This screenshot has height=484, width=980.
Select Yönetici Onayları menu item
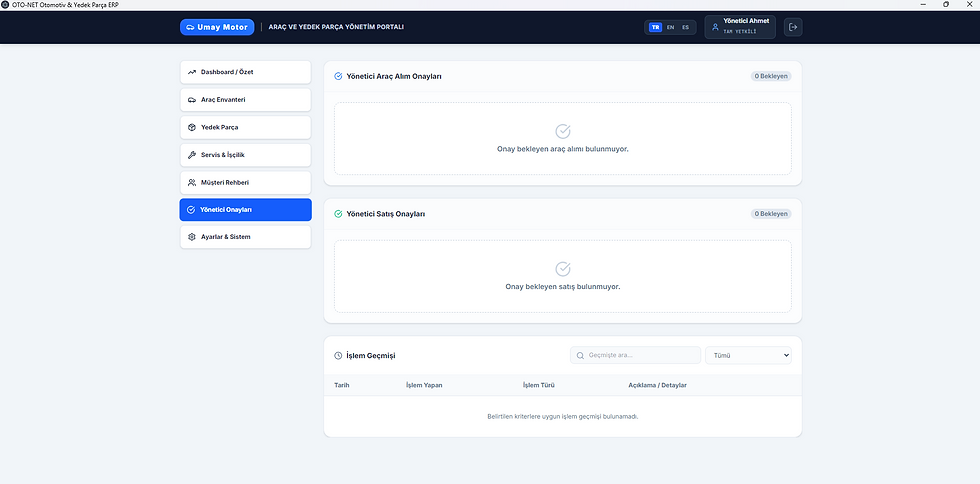pyautogui.click(x=246, y=210)
